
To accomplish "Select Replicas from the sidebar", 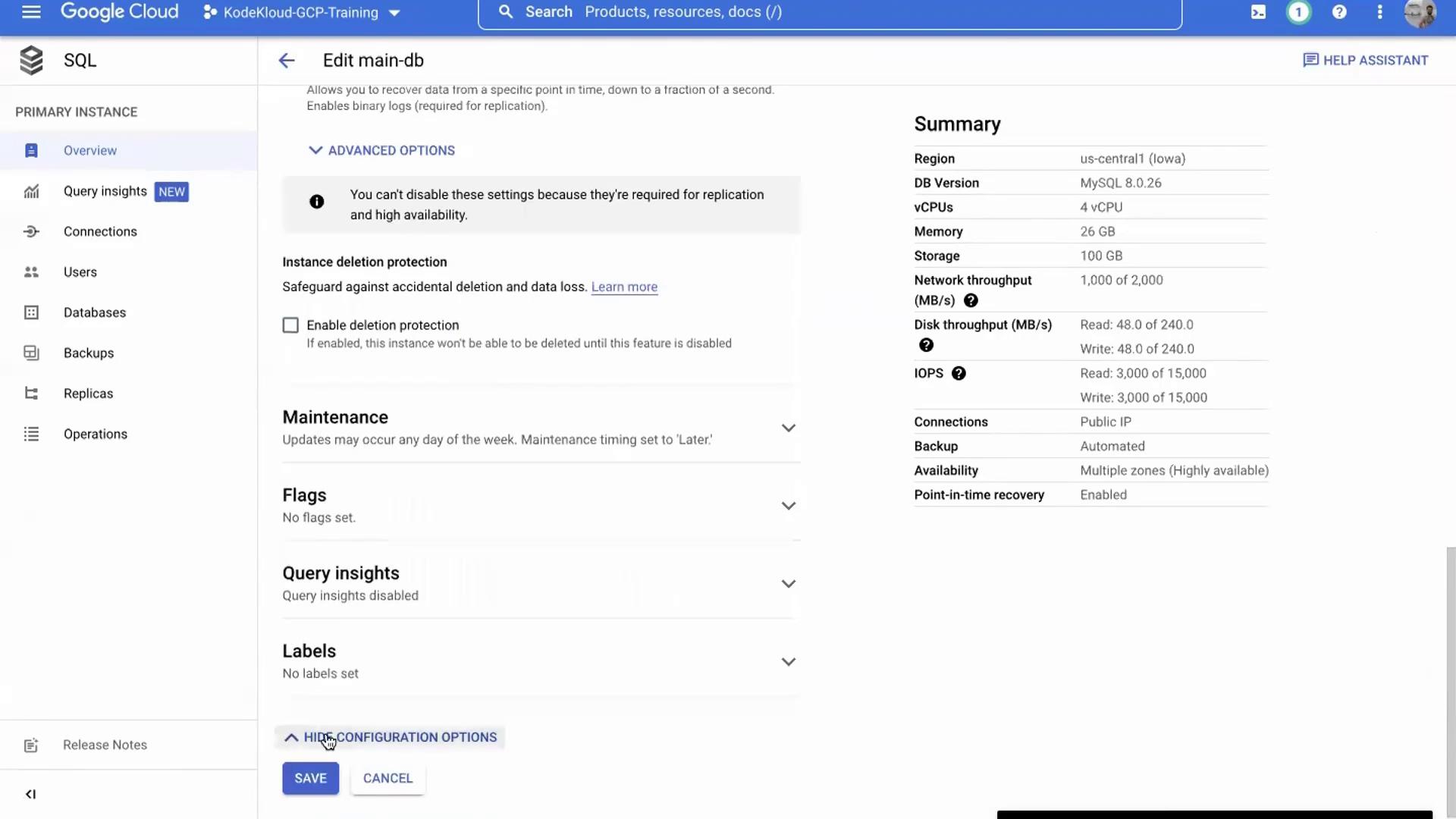I will (x=88, y=394).
